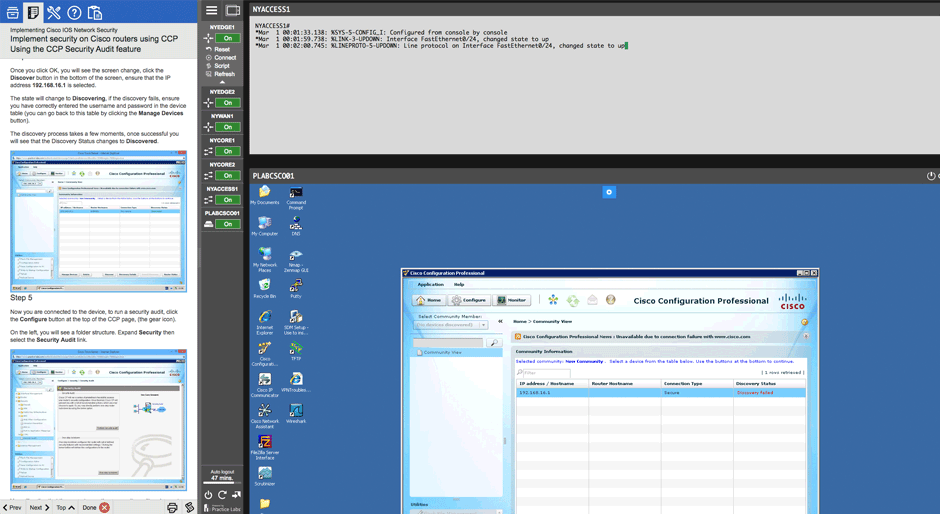The width and height of the screenshot is (940, 514).
Task: Print the lab guide with printer icon
Action: pos(172,507)
